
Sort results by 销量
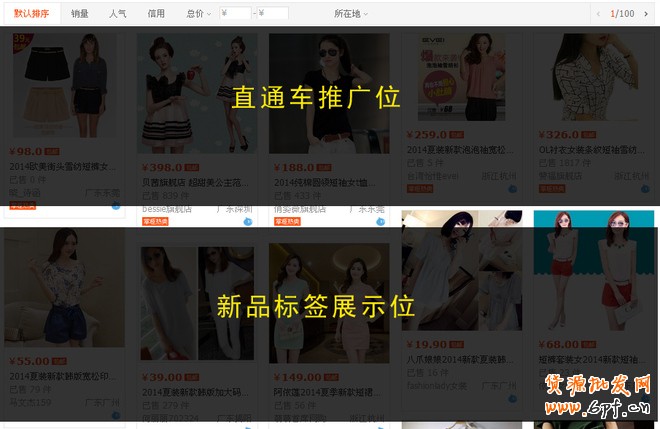pos(79,13)
